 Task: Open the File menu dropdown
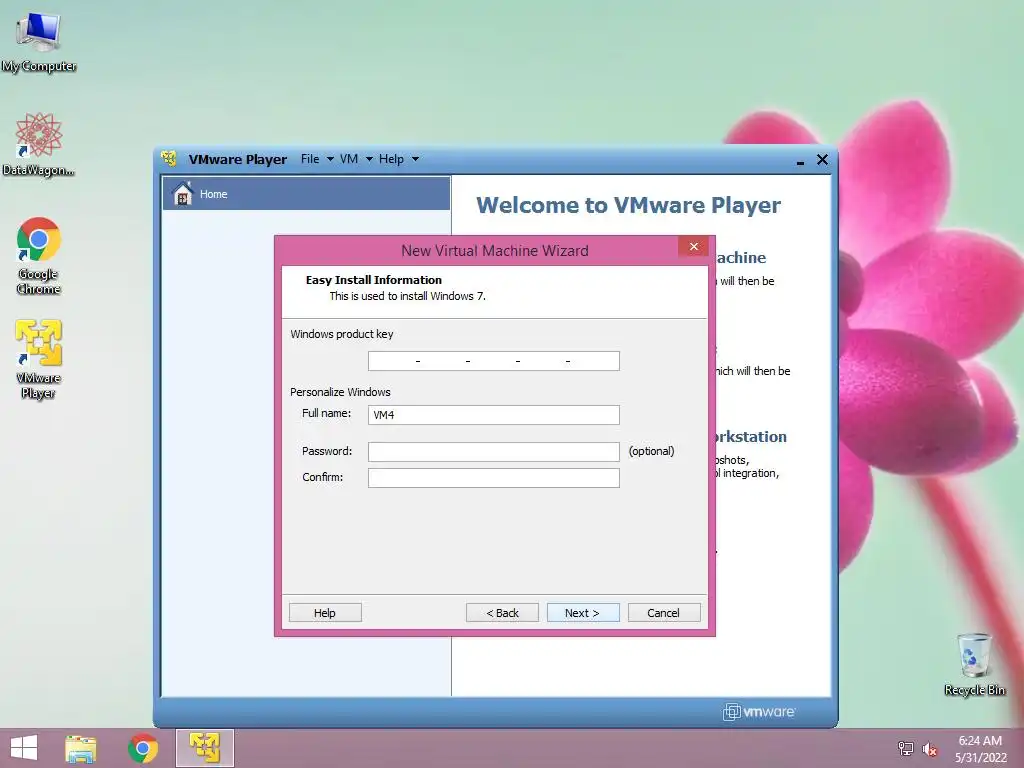(x=317, y=159)
